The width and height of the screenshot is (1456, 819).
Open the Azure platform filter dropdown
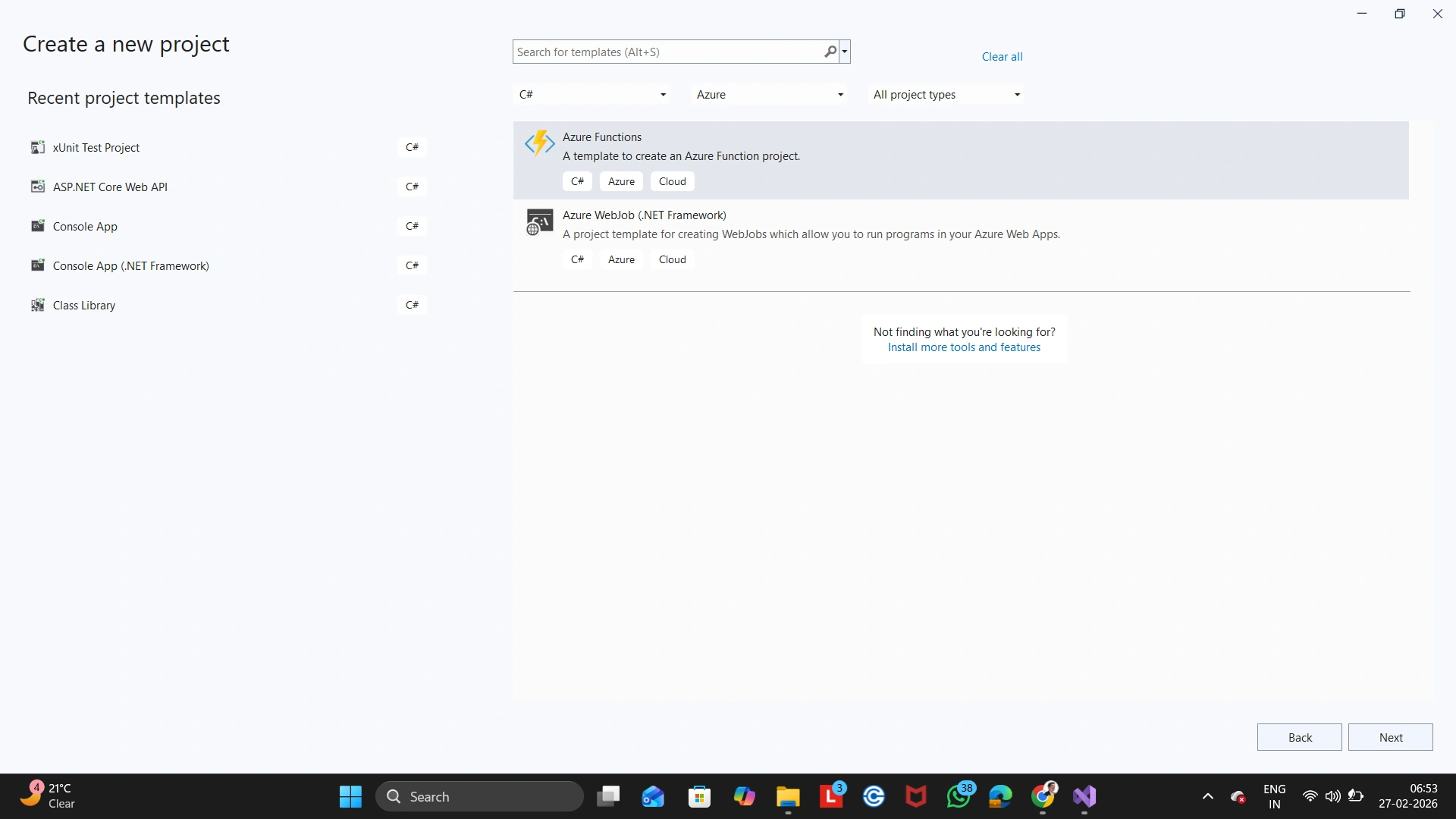tap(769, 95)
